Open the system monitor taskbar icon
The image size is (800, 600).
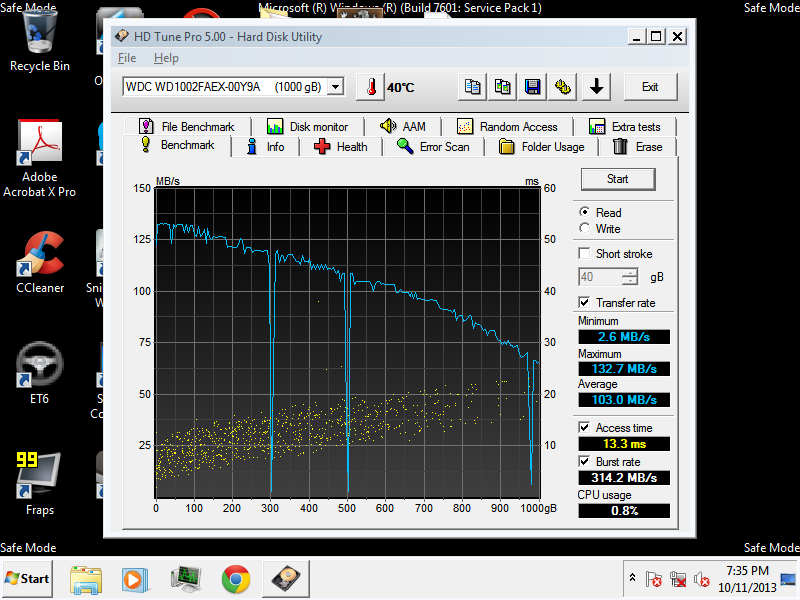tap(186, 580)
